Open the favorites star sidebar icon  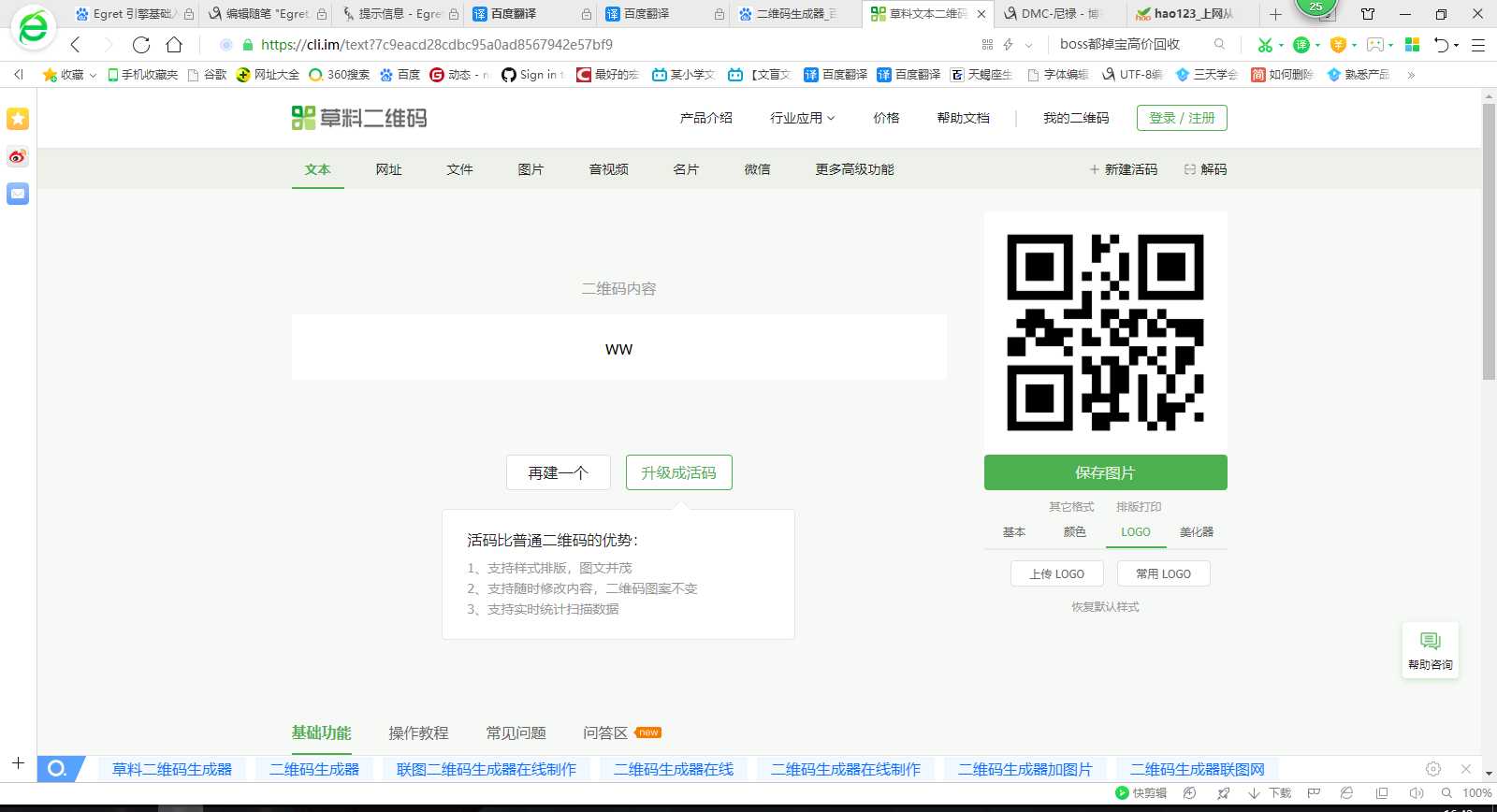click(x=18, y=119)
